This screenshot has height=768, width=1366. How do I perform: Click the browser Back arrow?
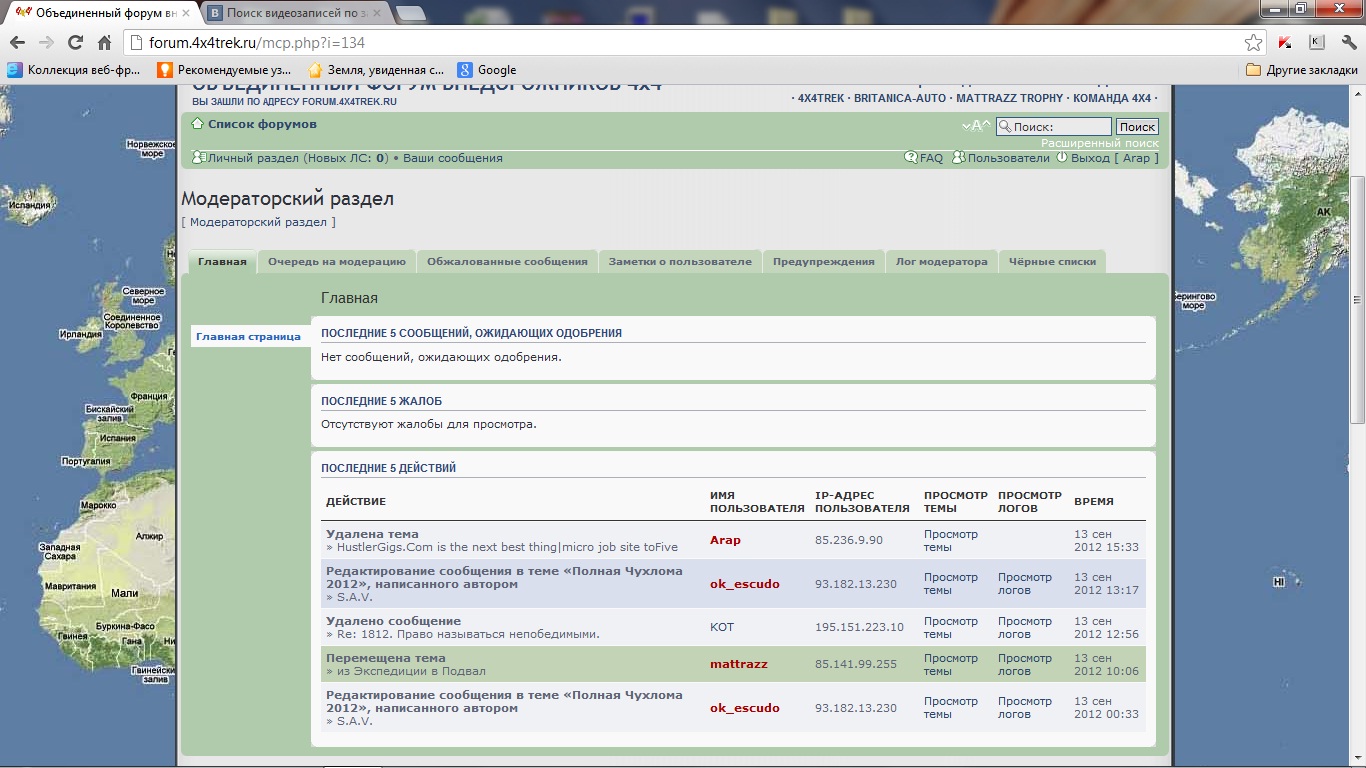17,43
